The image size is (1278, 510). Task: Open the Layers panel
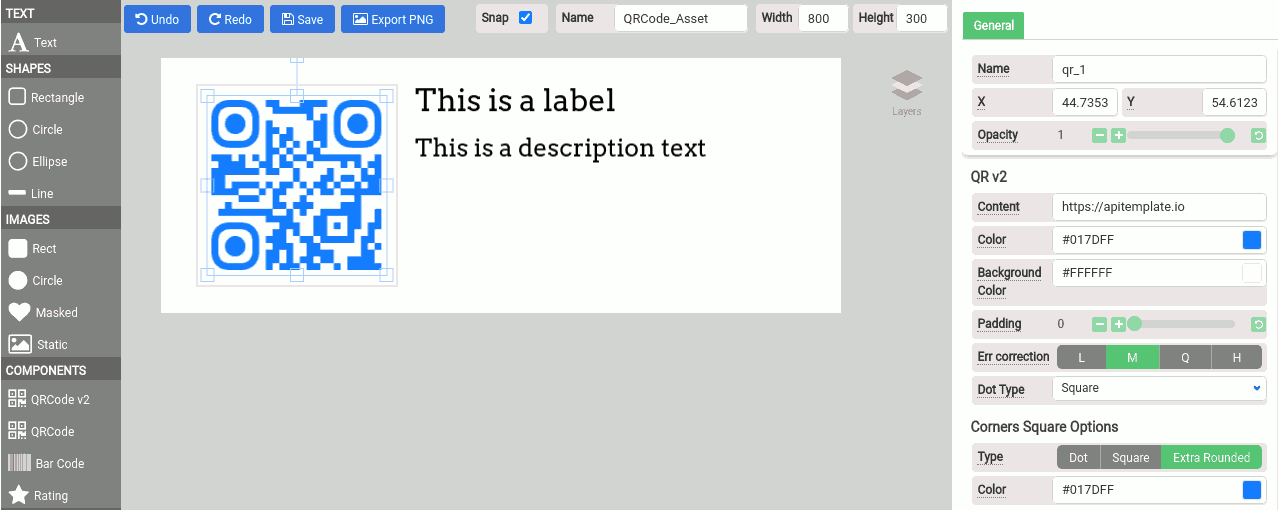pos(906,92)
